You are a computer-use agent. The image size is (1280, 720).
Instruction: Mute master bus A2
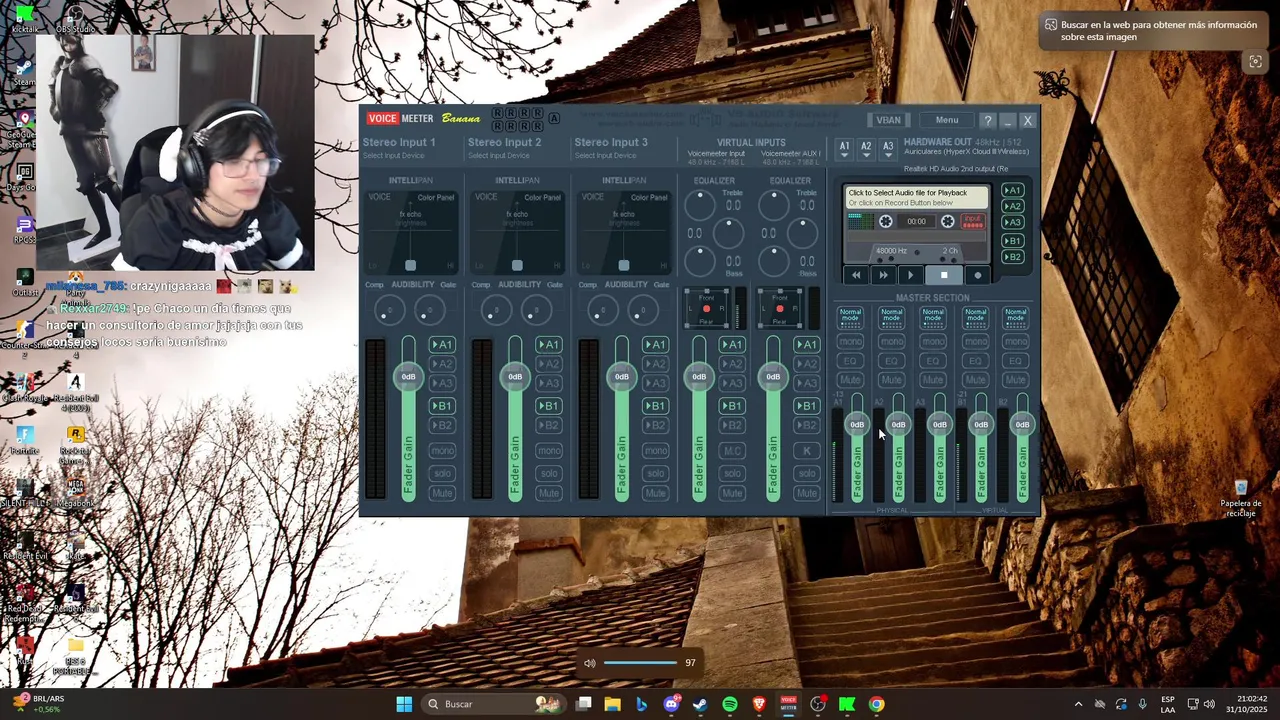pyautogui.click(x=891, y=380)
